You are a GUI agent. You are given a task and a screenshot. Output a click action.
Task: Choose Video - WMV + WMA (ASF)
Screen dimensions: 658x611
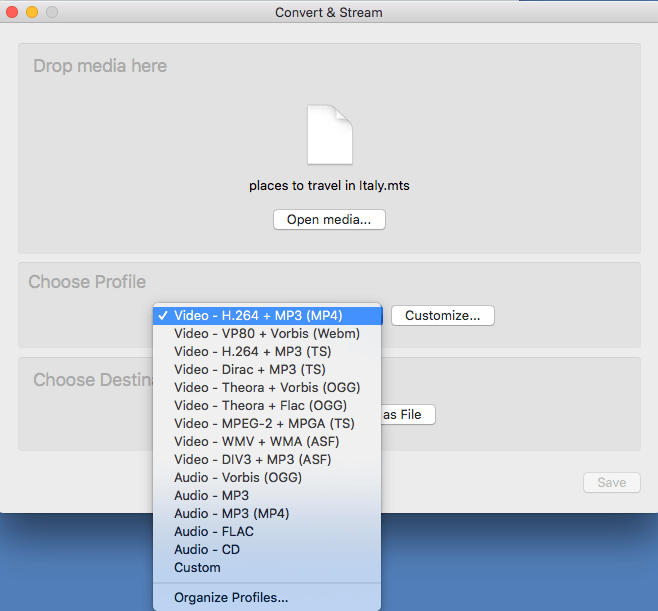point(267,442)
